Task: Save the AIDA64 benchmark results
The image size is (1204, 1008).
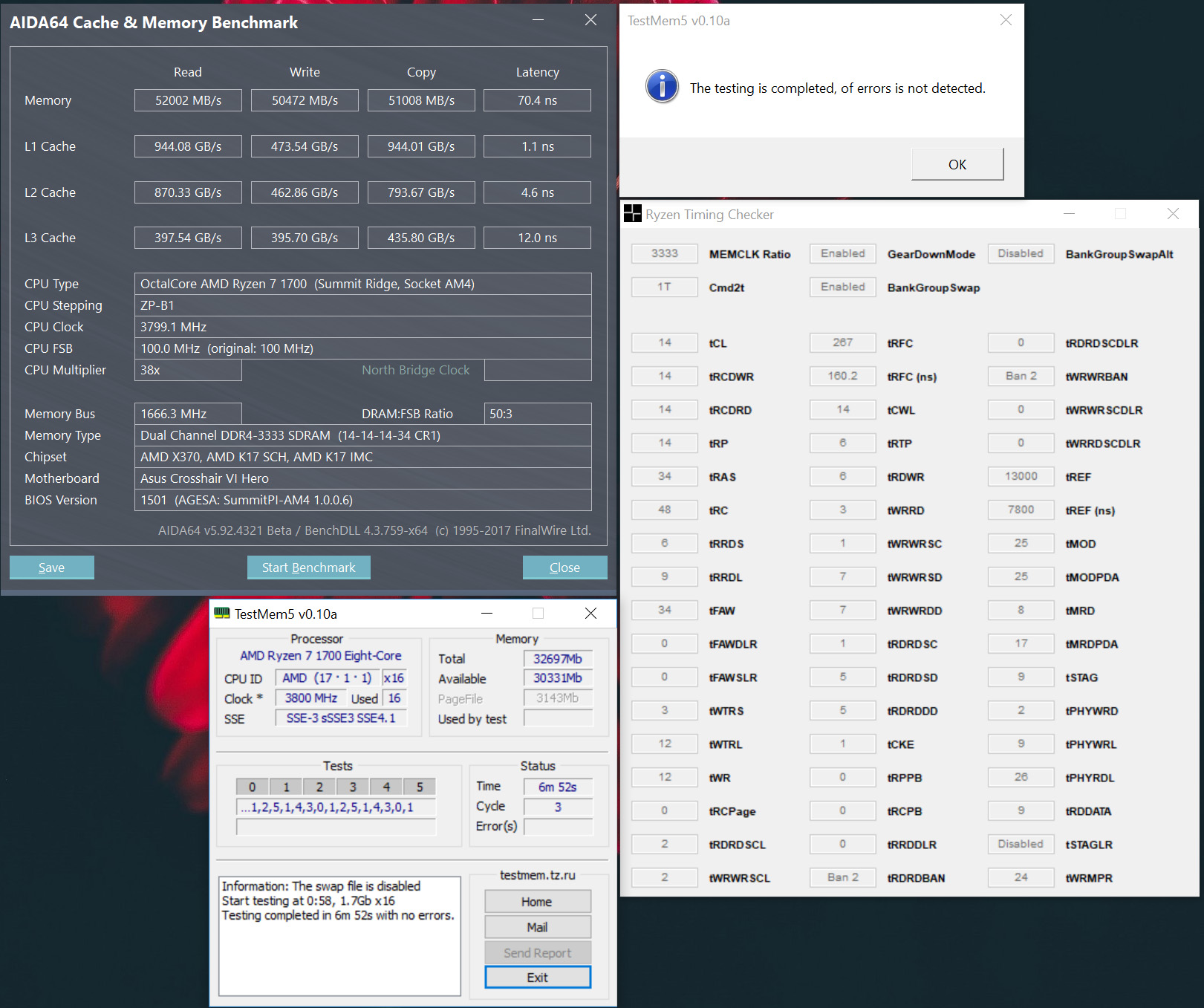Action: [x=52, y=568]
